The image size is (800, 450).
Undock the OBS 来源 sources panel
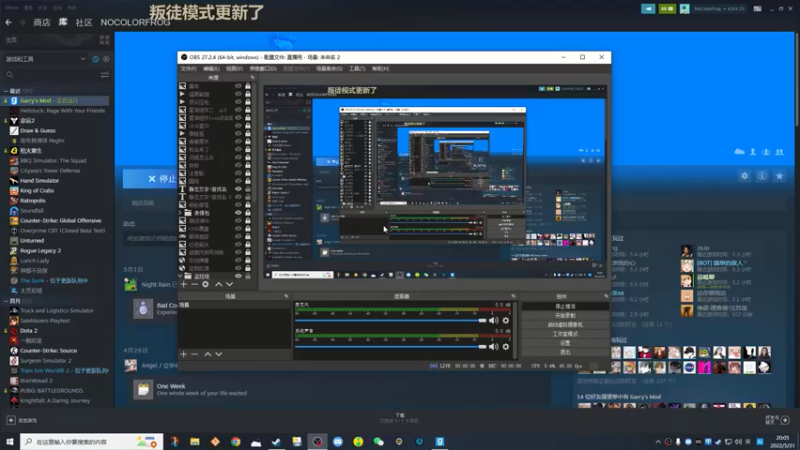point(252,78)
